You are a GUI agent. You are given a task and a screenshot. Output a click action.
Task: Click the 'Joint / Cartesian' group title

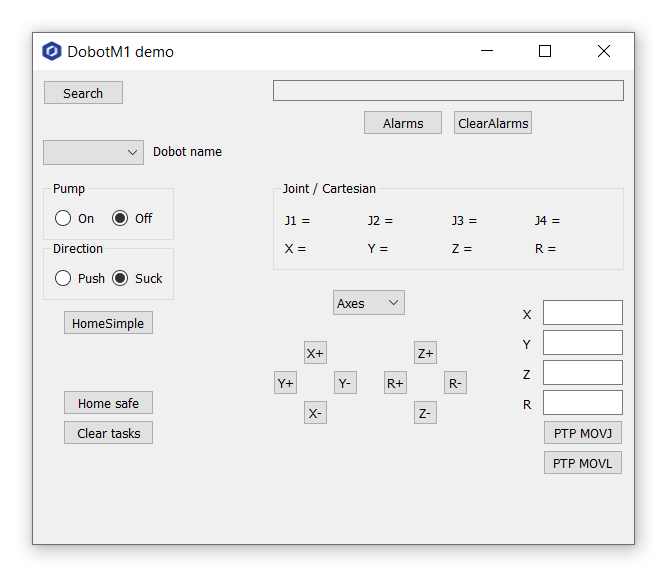coord(329,189)
